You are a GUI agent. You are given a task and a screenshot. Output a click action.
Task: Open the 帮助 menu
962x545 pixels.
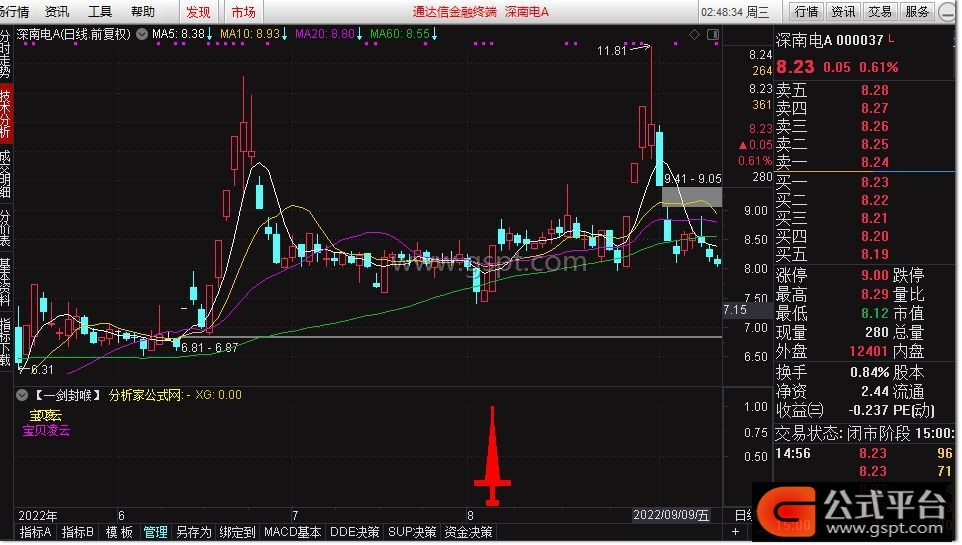click(x=143, y=12)
